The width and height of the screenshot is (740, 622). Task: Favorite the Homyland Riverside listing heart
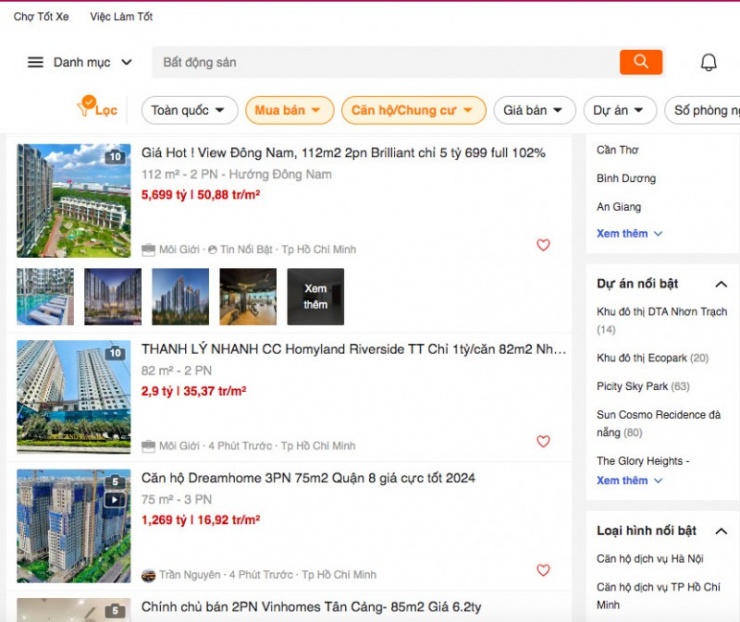click(543, 441)
